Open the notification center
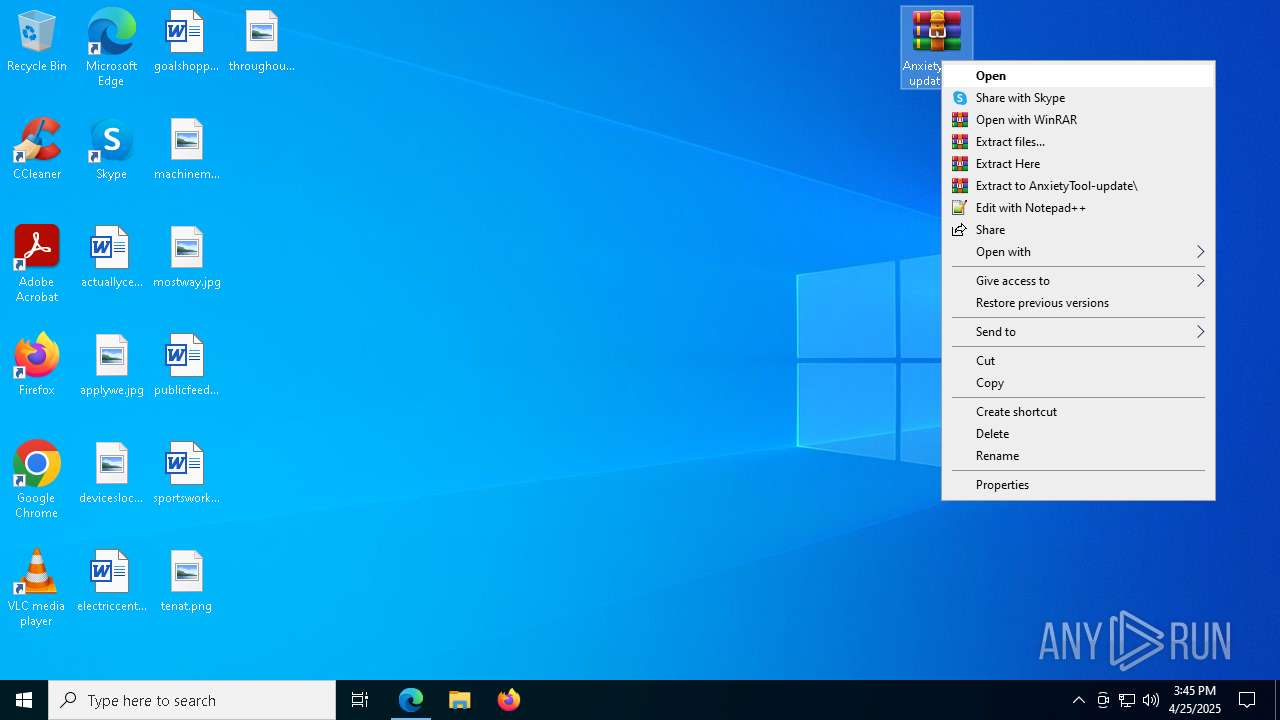Screen dimensions: 1280x720 click(x=1248, y=700)
